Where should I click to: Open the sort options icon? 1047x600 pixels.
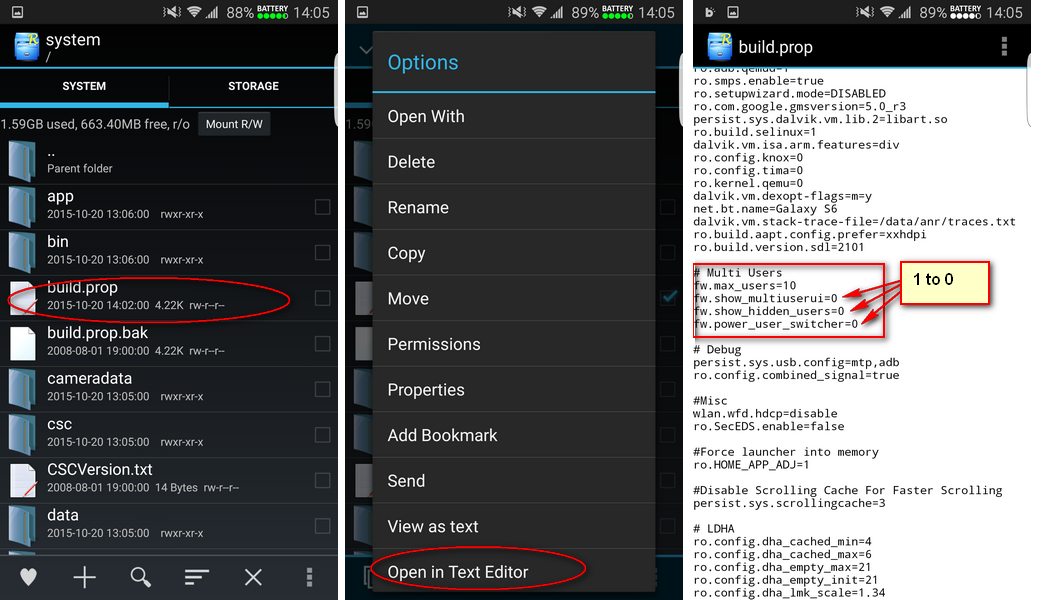coord(197,577)
